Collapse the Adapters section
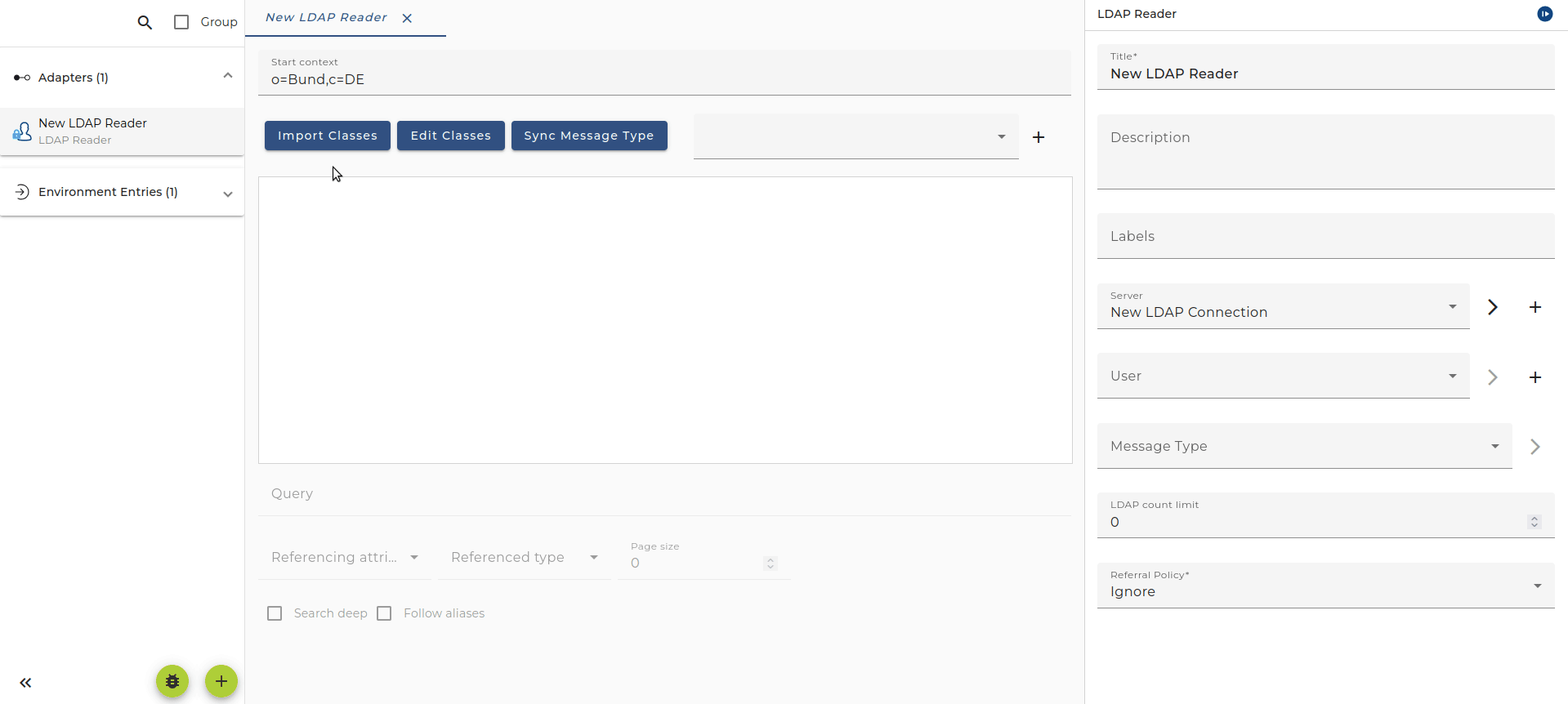Viewport: 1568px width, 704px height. pyautogui.click(x=228, y=76)
